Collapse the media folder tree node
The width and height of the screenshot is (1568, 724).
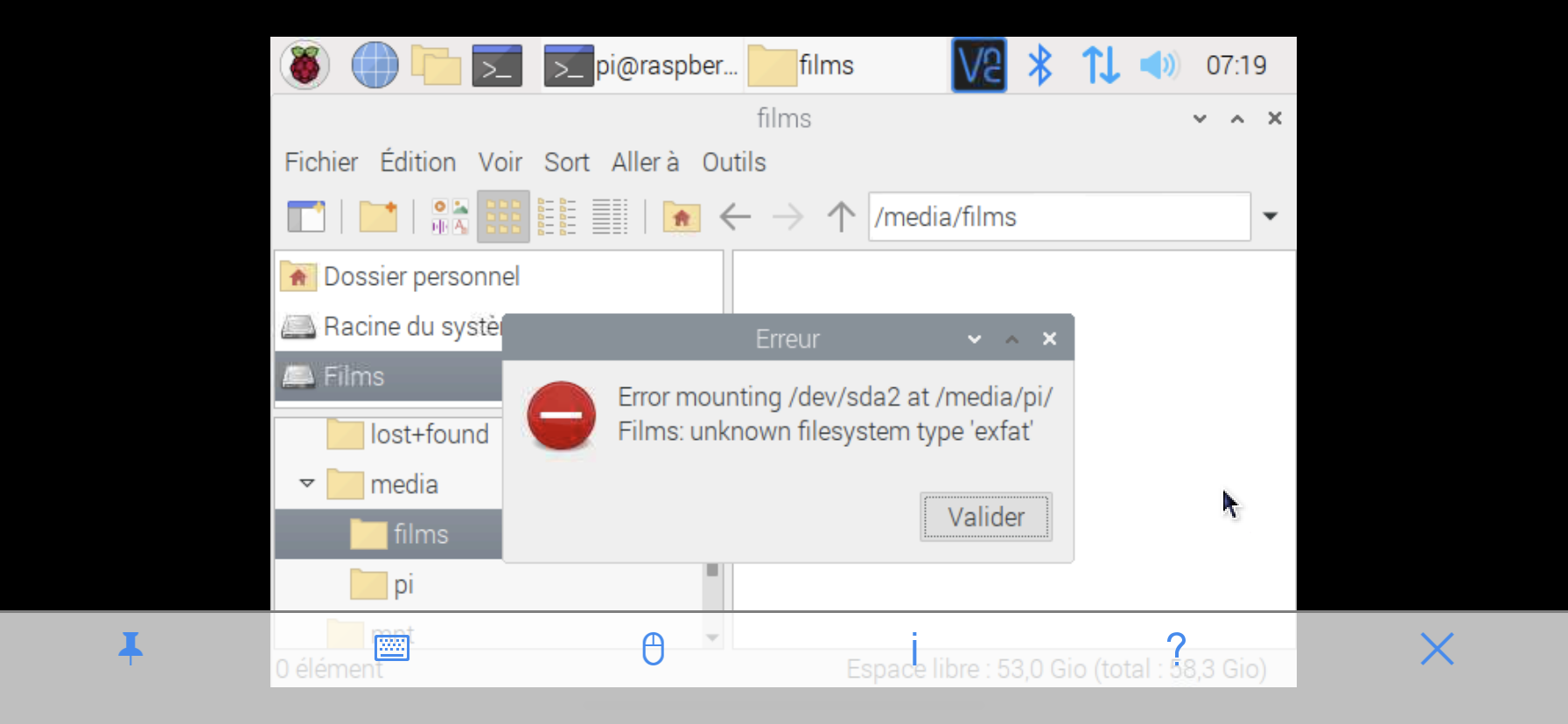(307, 484)
